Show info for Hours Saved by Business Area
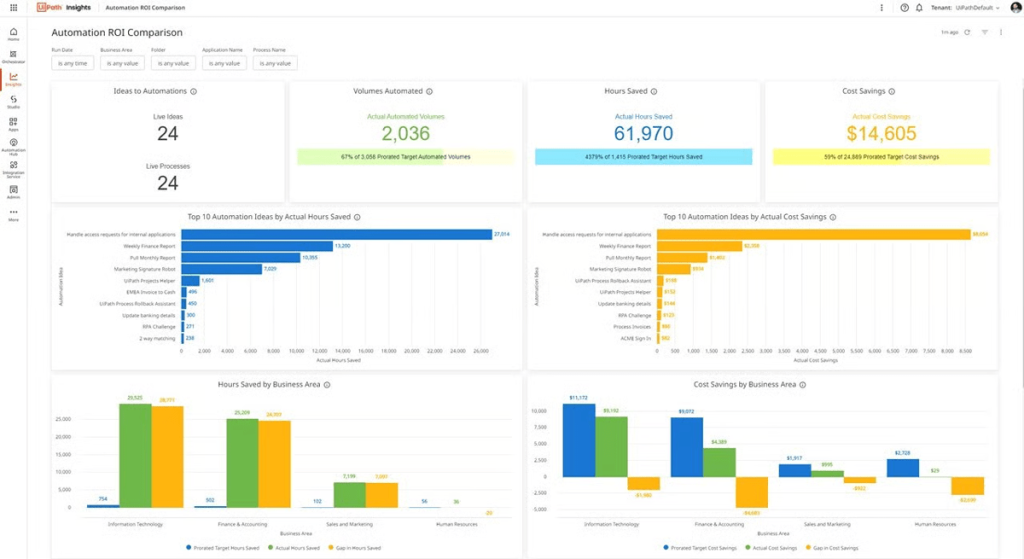The height and width of the screenshot is (559, 1024). 327,385
